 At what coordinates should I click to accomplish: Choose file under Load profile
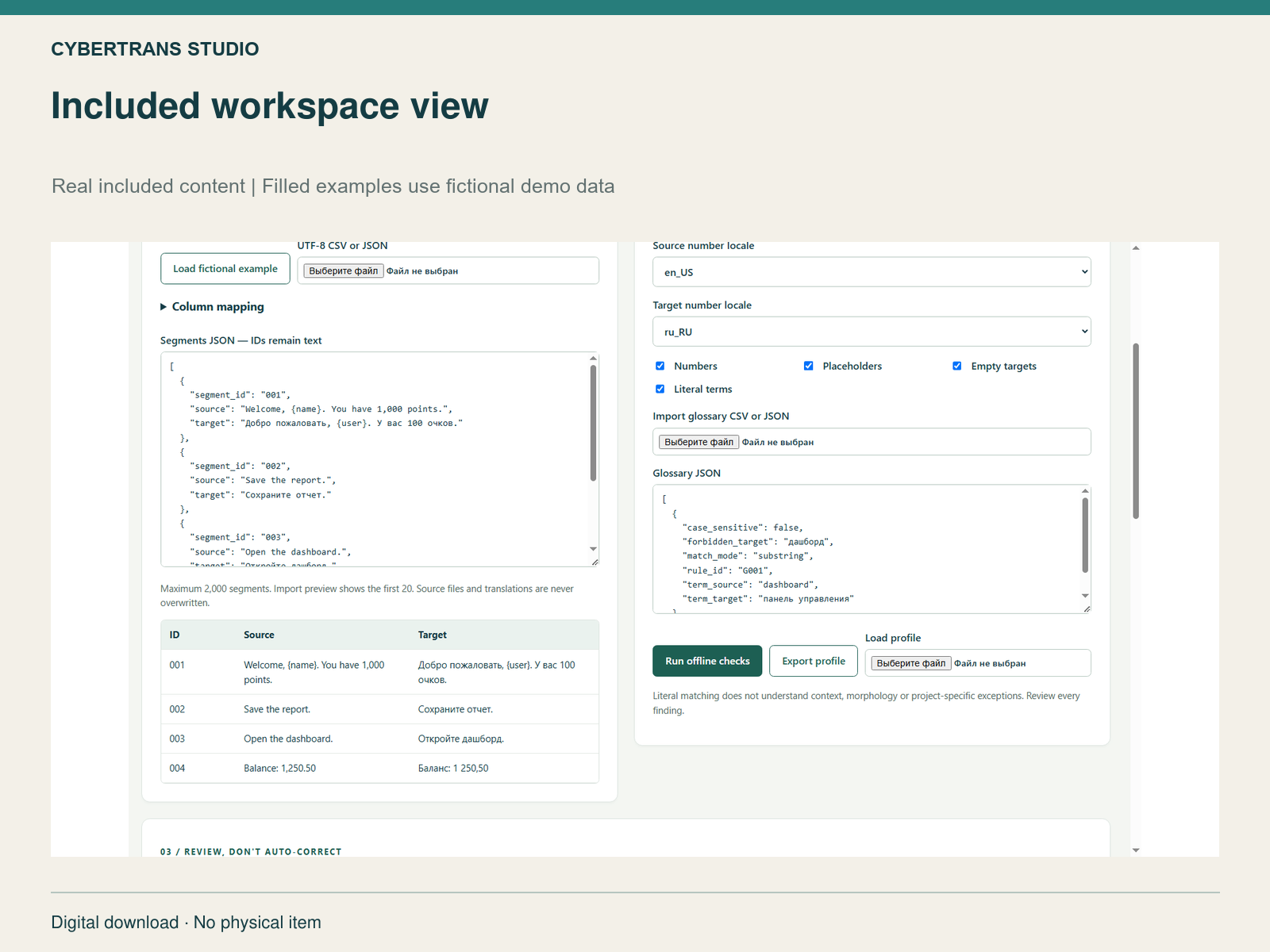910,663
